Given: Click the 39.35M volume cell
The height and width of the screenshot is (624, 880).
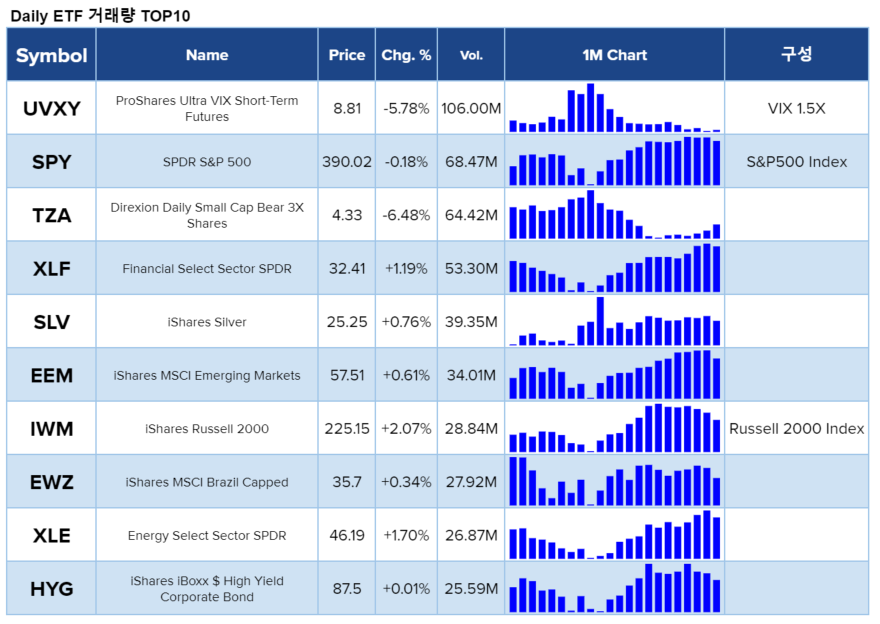Looking at the screenshot, I should coord(471,322).
